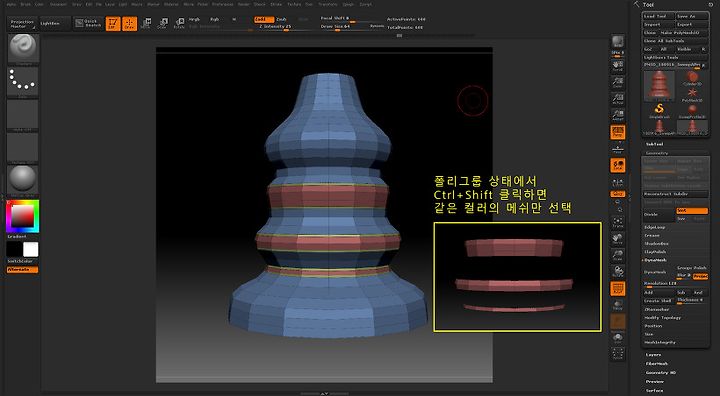
Task: Click Make PolyMesh3D button
Action: 683,33
